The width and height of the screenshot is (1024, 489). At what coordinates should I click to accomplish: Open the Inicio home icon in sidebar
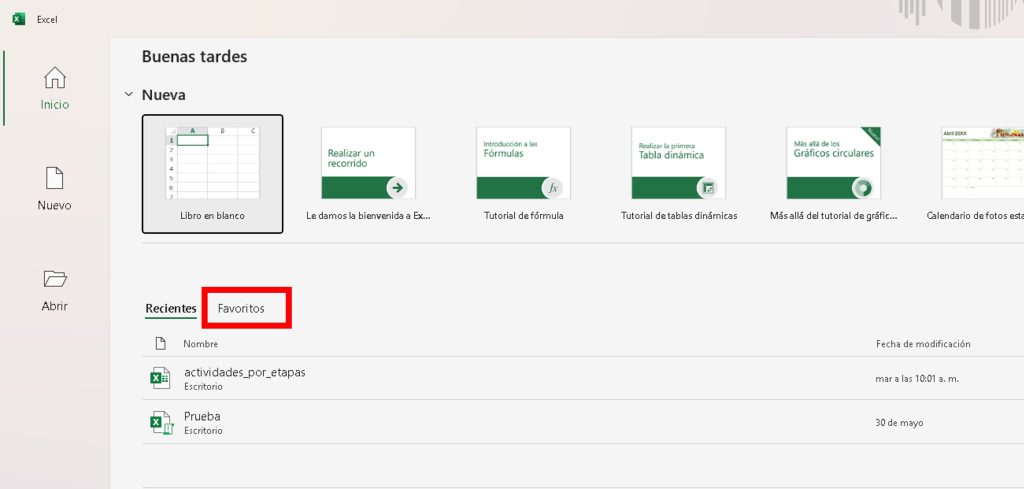coord(55,79)
